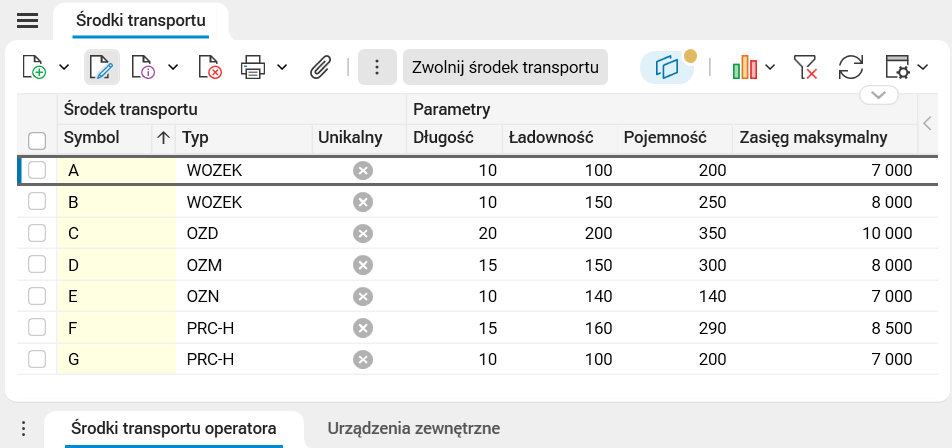
Task: Click the edit record pencil icon
Action: (x=101, y=67)
